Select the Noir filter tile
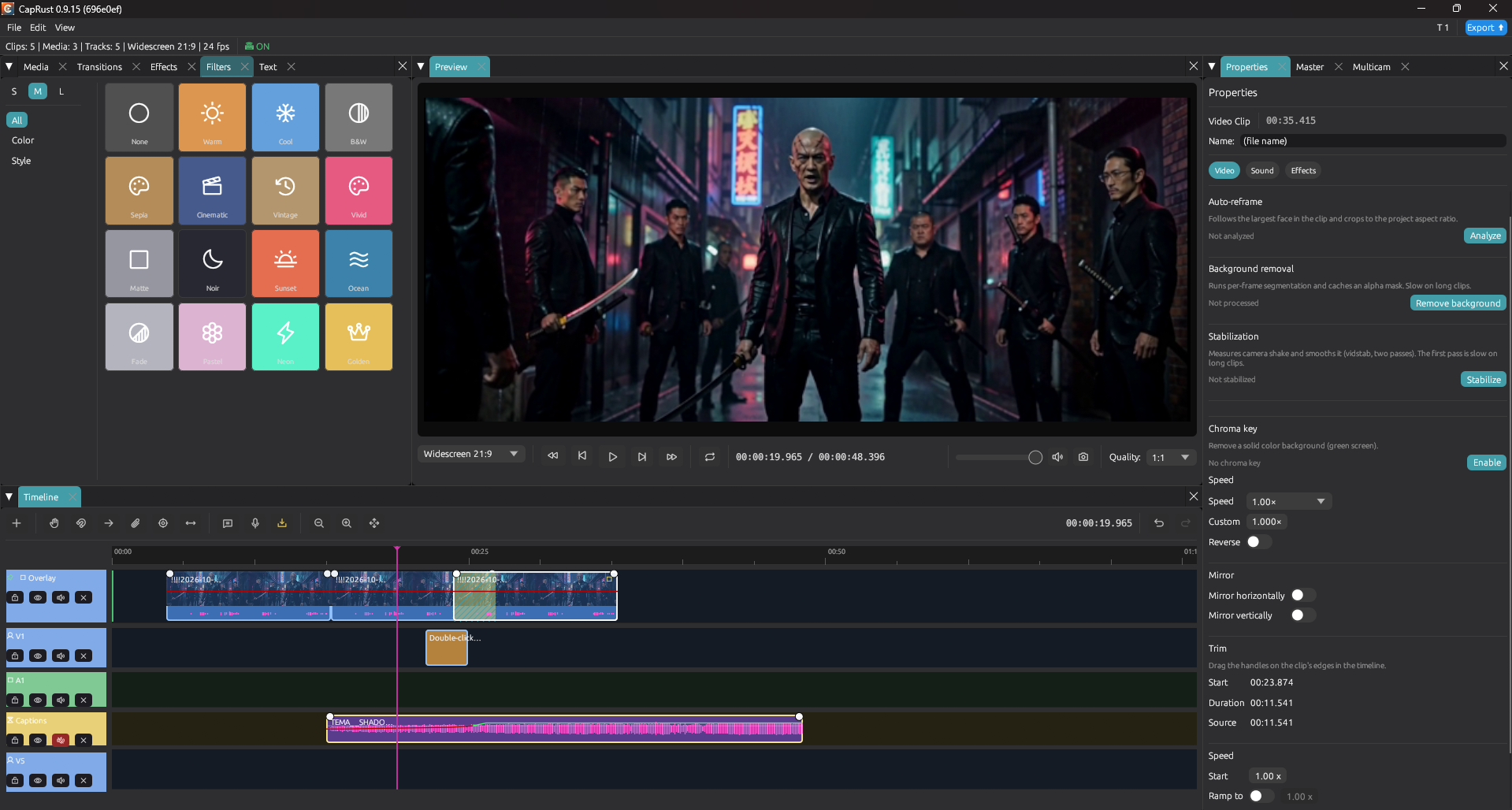The image size is (1512, 810). click(212, 264)
